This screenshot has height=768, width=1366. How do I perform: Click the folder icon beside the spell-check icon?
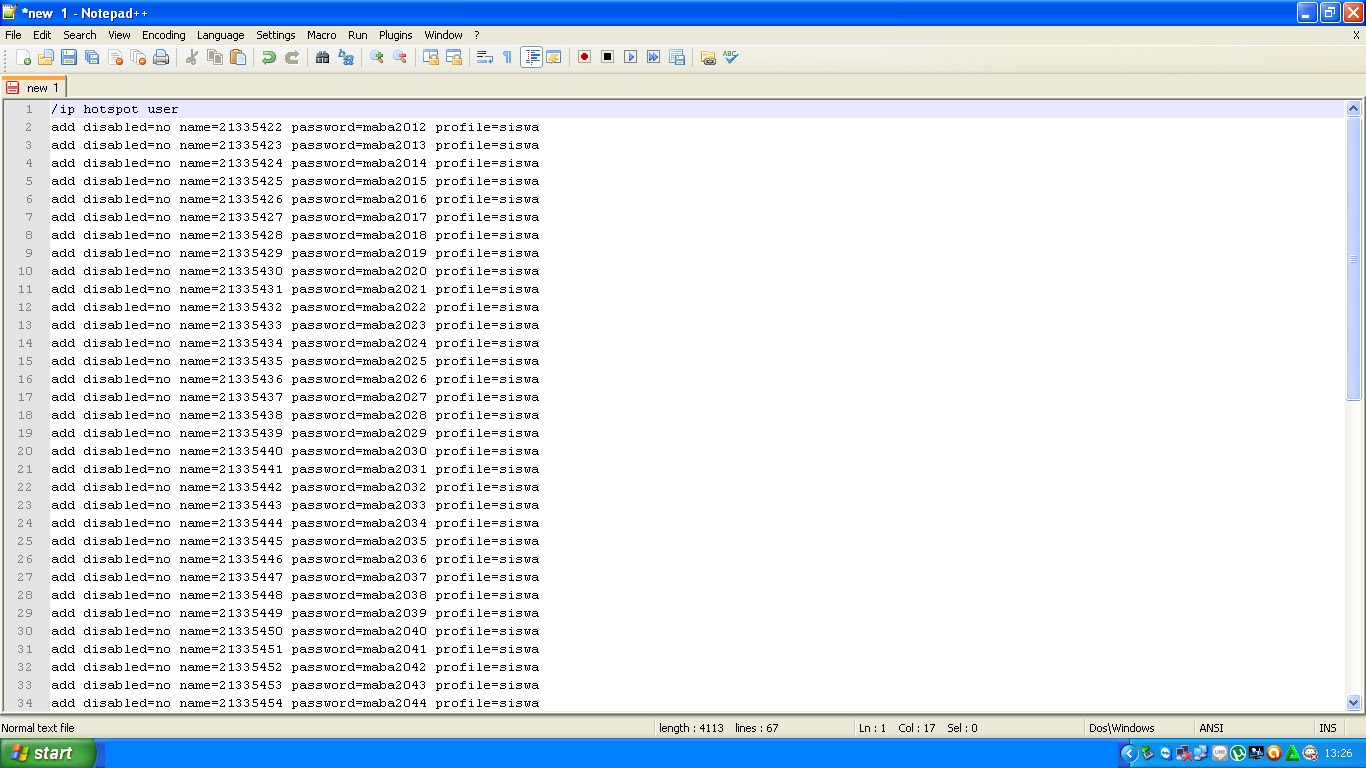pos(708,58)
